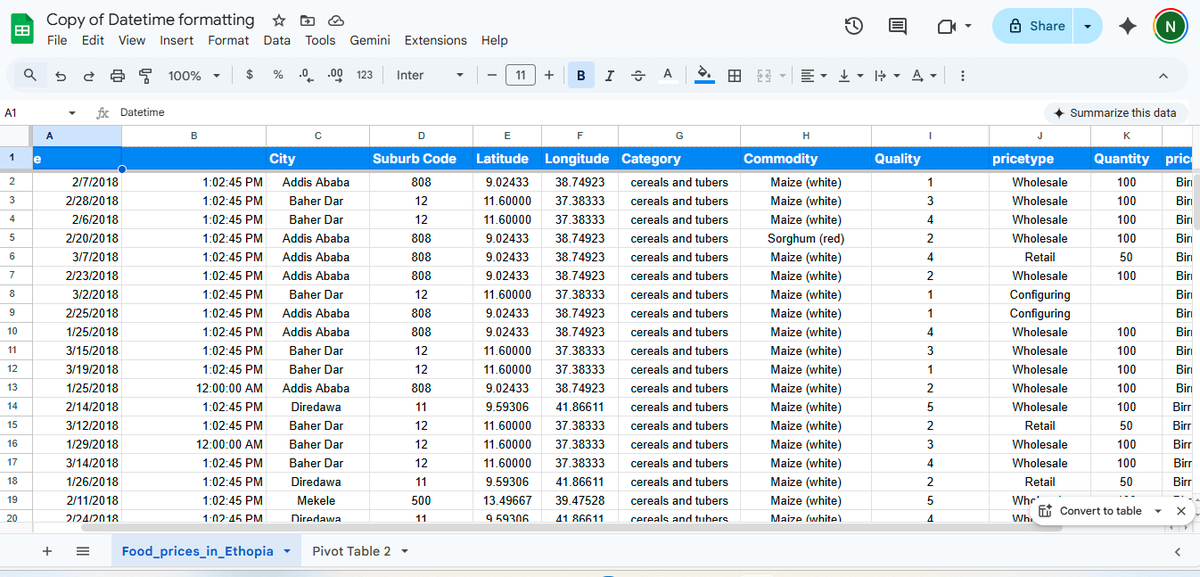
Task: Click the print icon in toolbar
Action: pos(117,75)
